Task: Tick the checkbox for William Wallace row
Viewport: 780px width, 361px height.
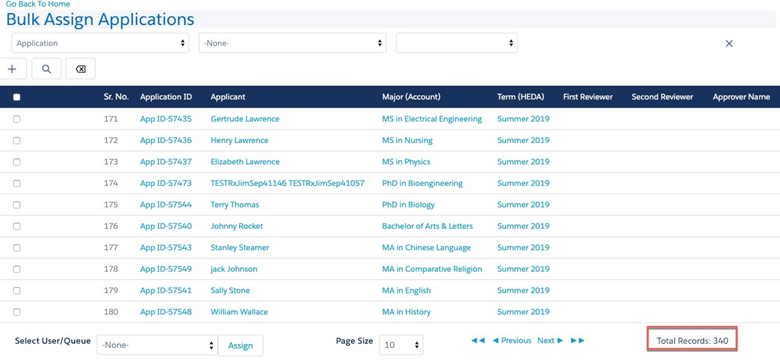Action: pos(17,312)
